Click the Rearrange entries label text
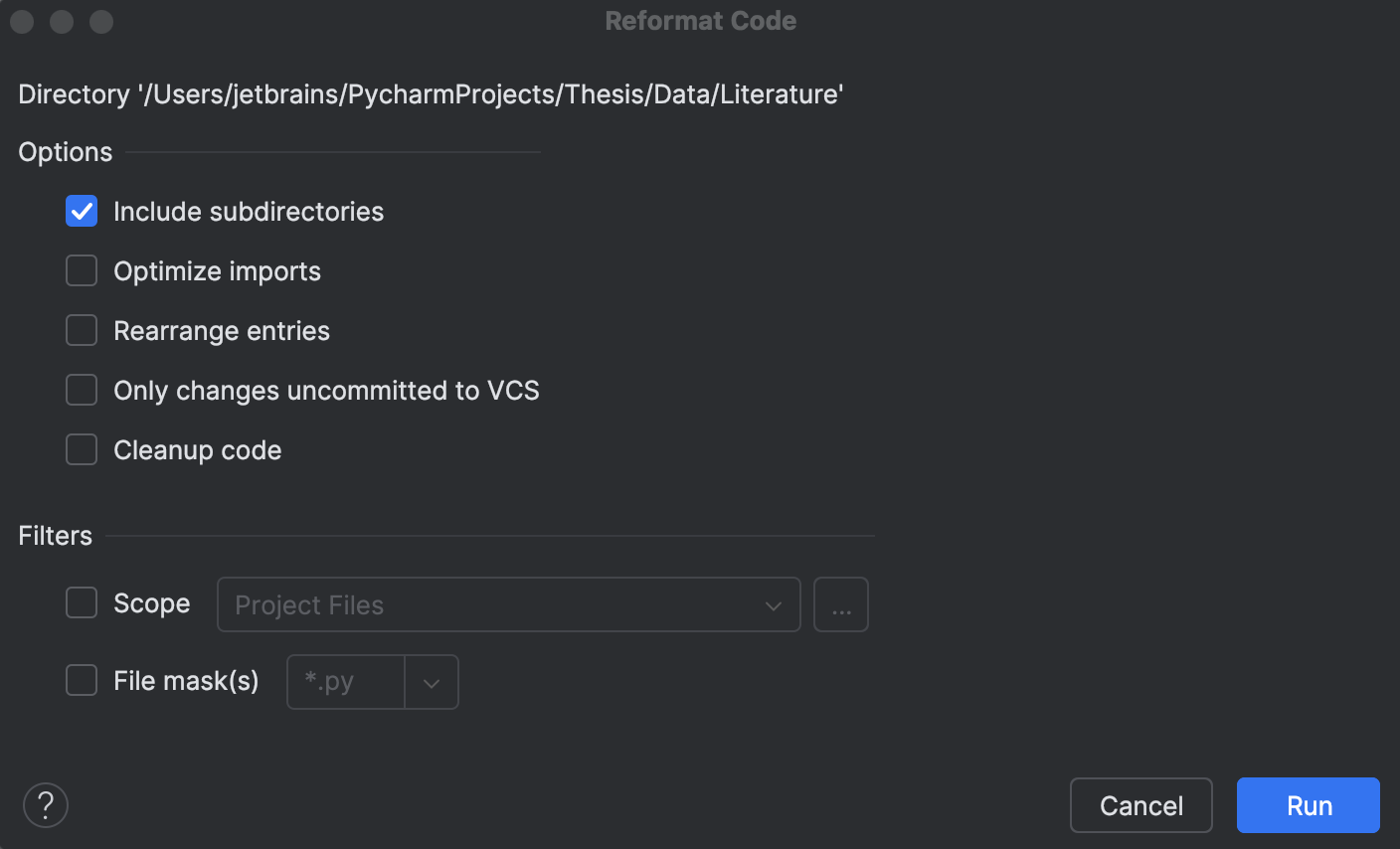Viewport: 1400px width, 849px height. click(221, 331)
